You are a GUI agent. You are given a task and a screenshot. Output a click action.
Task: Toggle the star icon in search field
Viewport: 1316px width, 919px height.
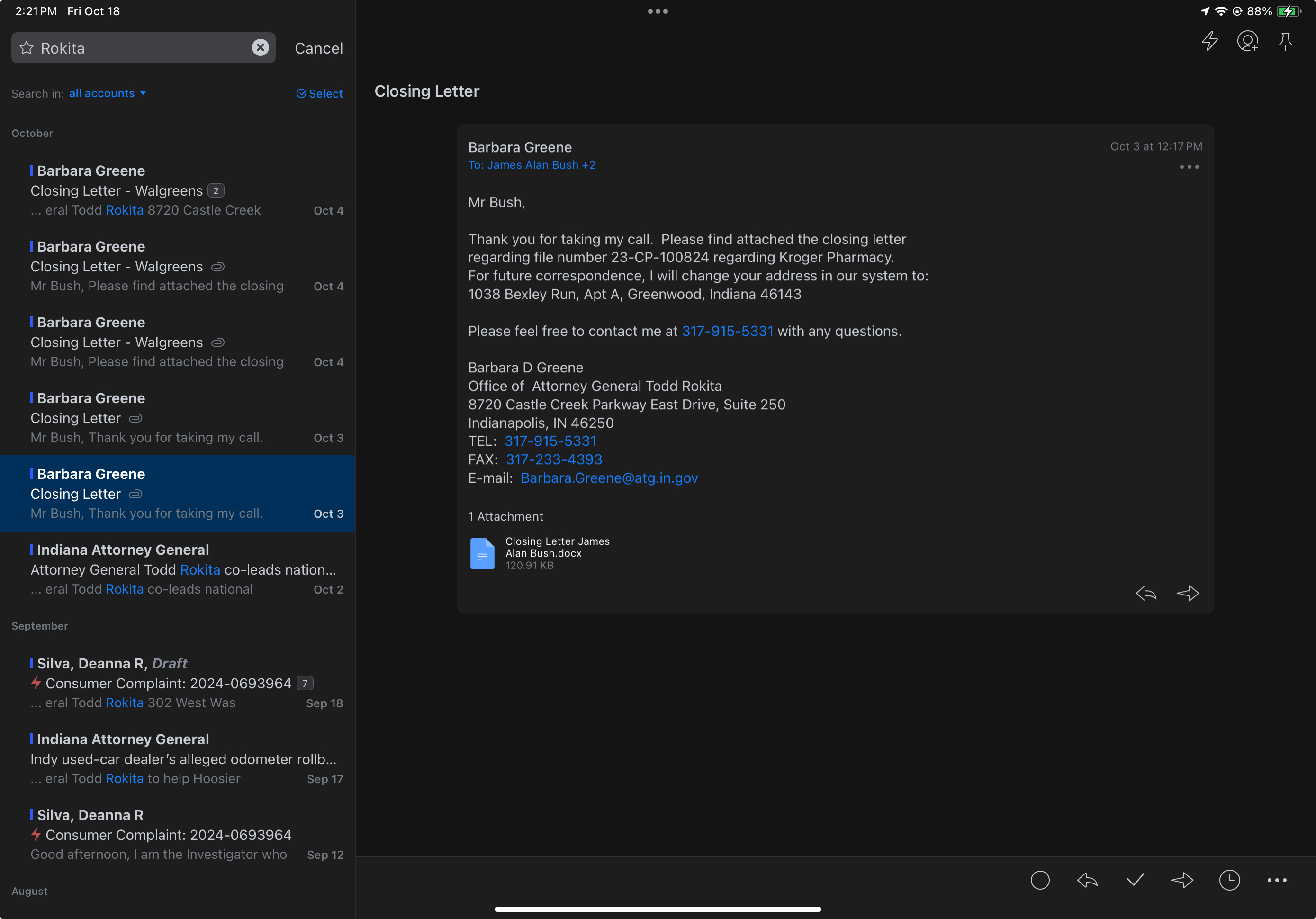tap(27, 47)
